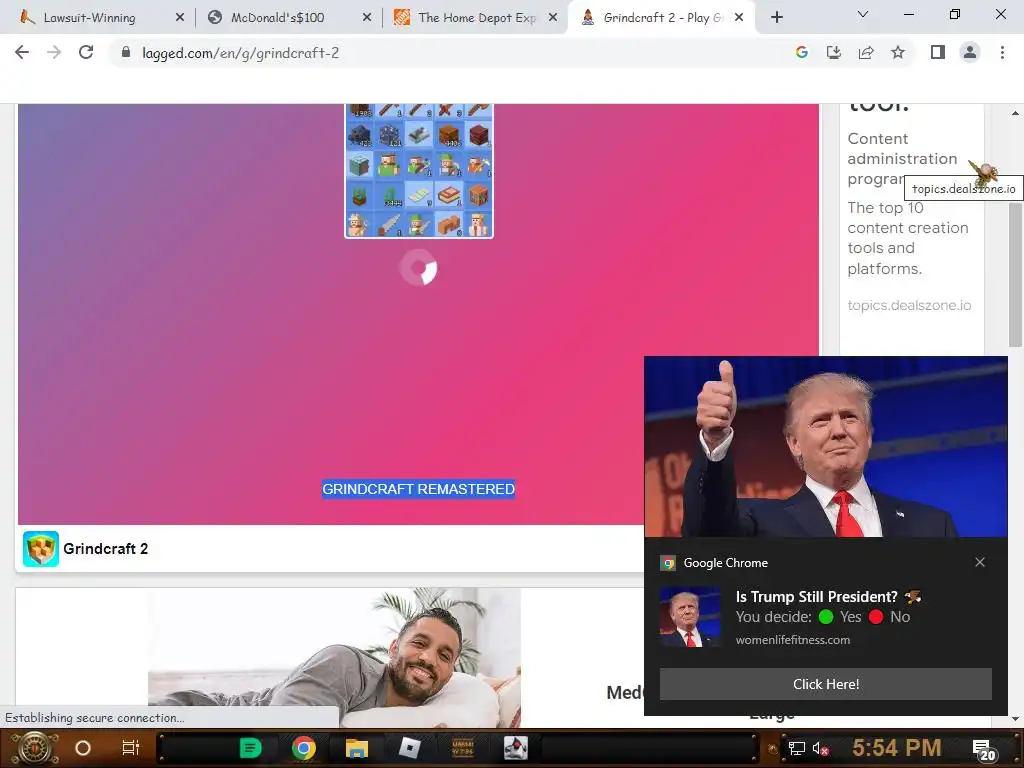Click the Trump thumbs-up notification image
The width and height of the screenshot is (1024, 768).
point(825,447)
